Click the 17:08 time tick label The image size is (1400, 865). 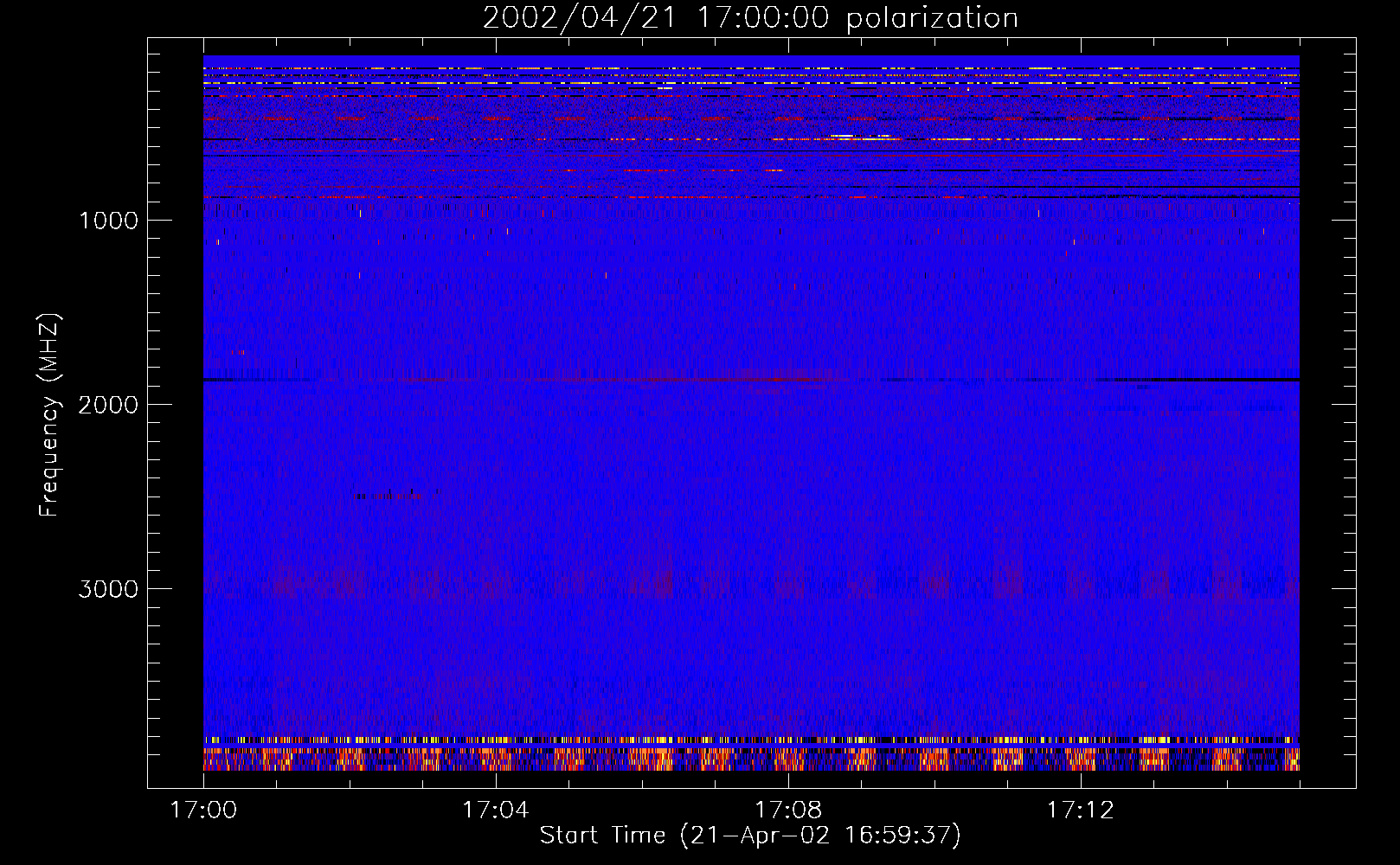[x=788, y=811]
